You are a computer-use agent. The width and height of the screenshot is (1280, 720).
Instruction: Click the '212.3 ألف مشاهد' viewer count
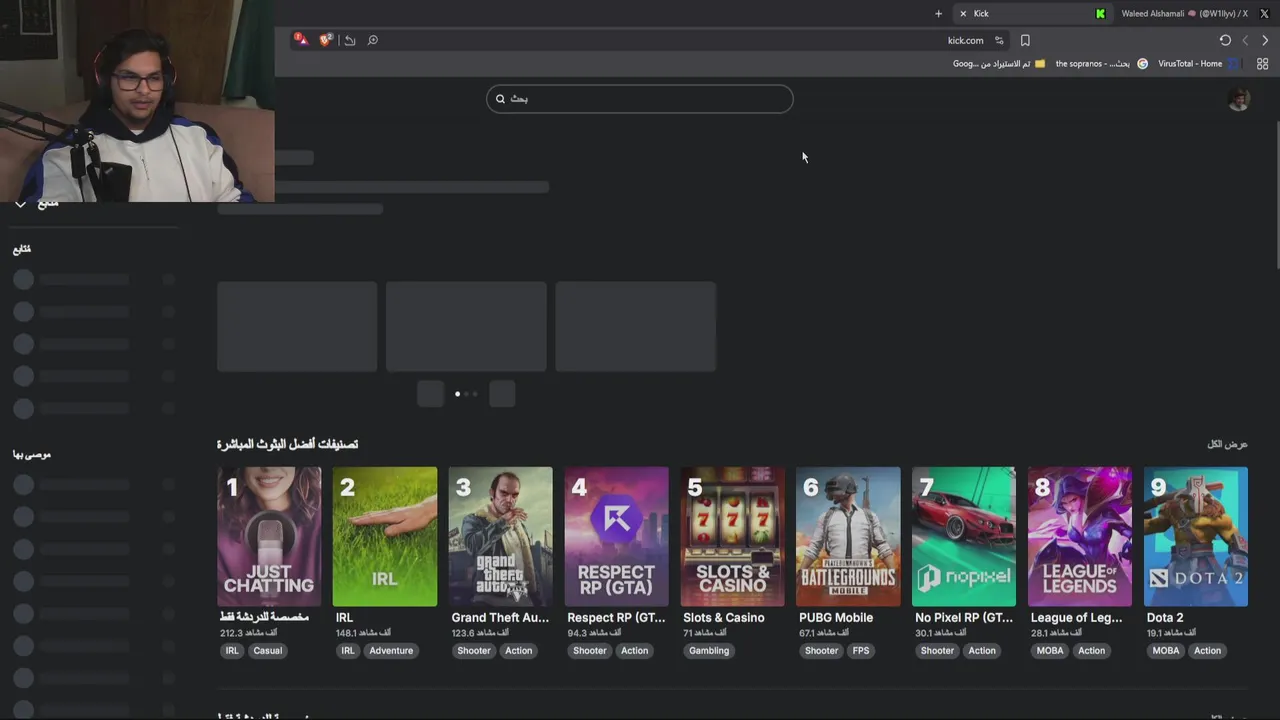pyautogui.click(x=249, y=633)
